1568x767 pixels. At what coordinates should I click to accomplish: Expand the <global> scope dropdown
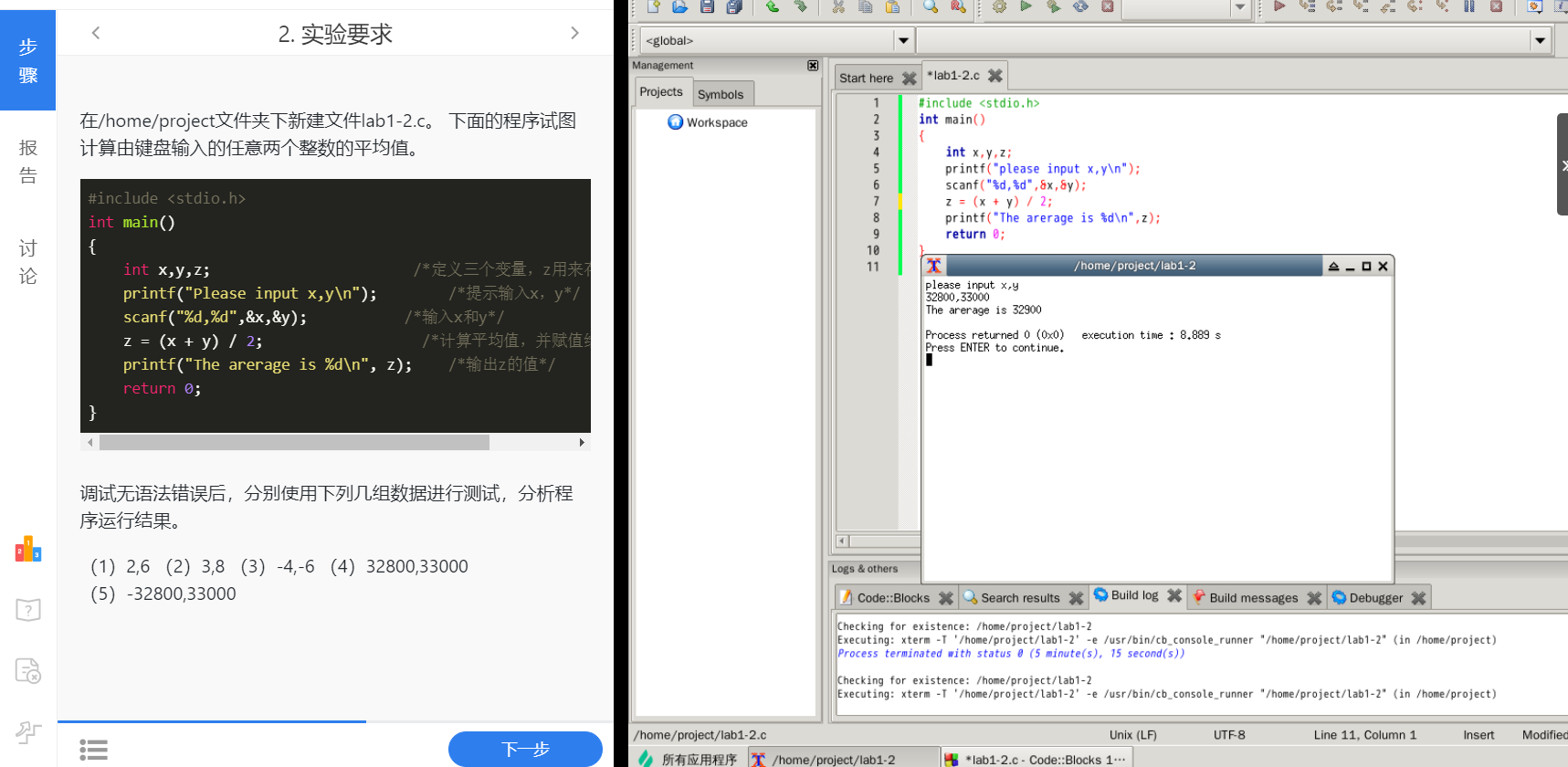coord(903,40)
